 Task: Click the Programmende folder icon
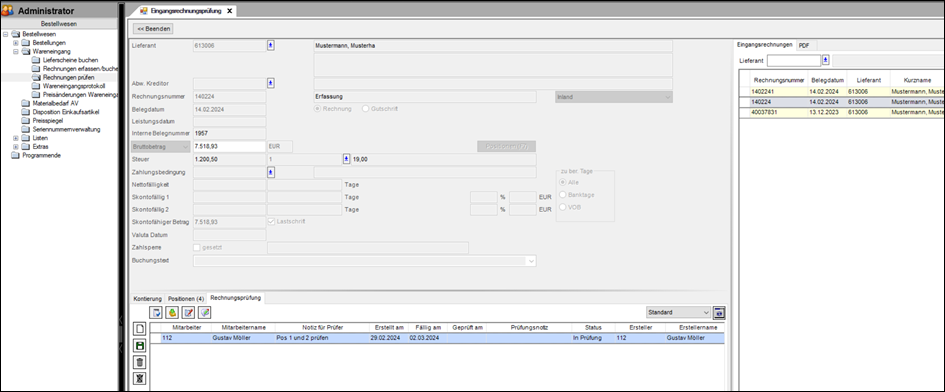click(x=16, y=156)
